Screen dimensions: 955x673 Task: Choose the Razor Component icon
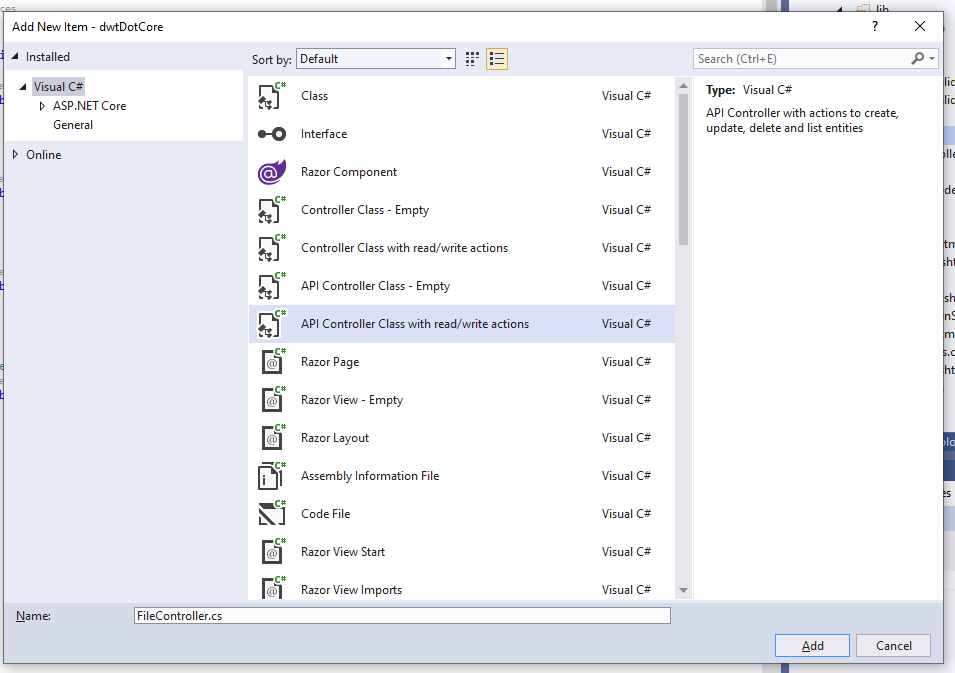tap(272, 173)
